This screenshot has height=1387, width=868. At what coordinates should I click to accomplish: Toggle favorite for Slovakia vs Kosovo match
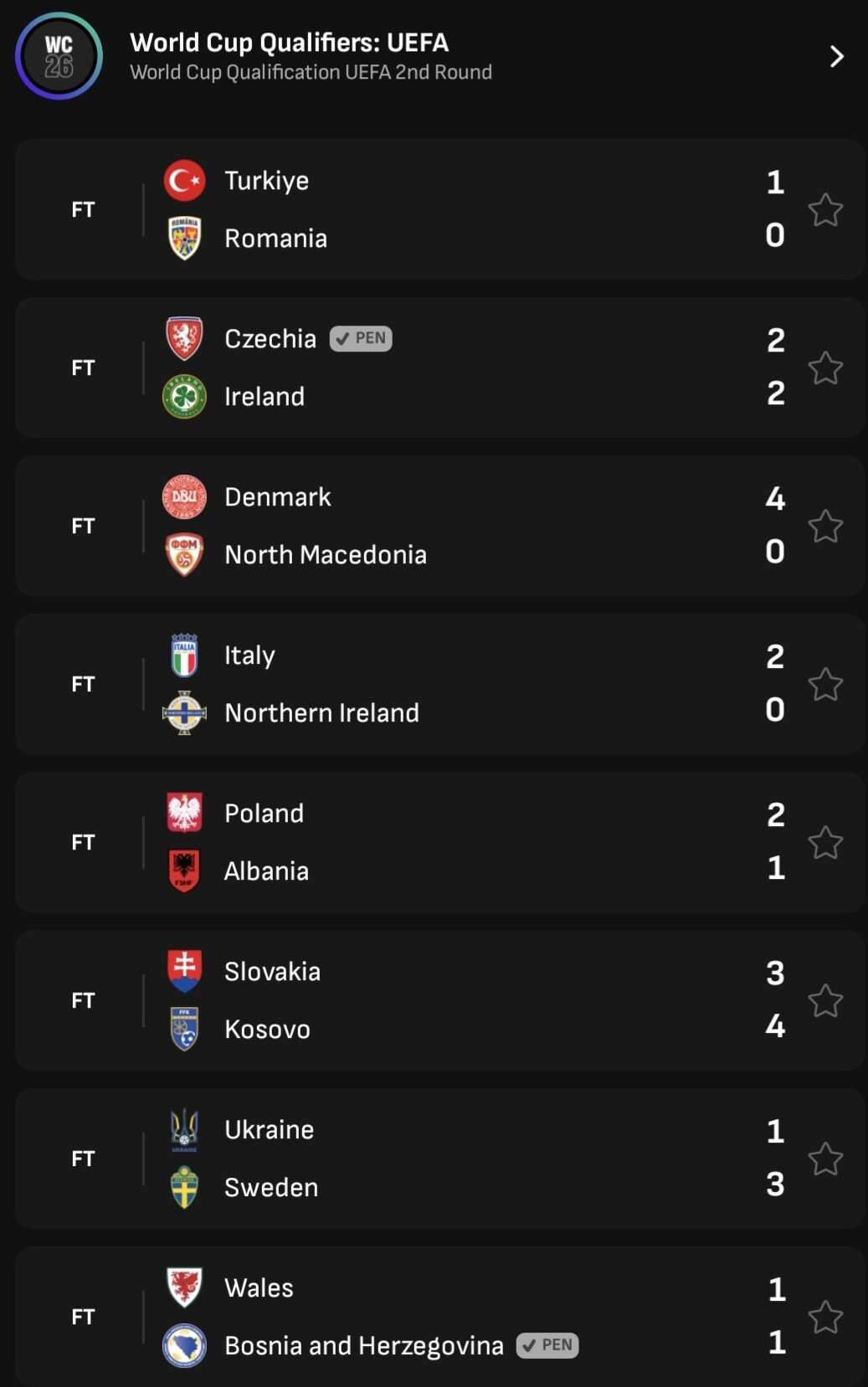pos(825,1001)
